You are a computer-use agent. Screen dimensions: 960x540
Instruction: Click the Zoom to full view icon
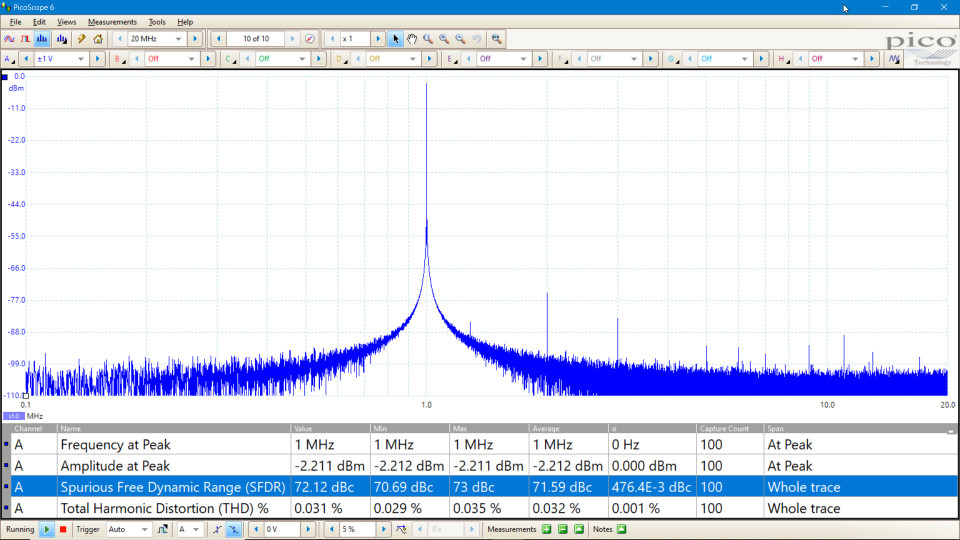click(x=496, y=39)
